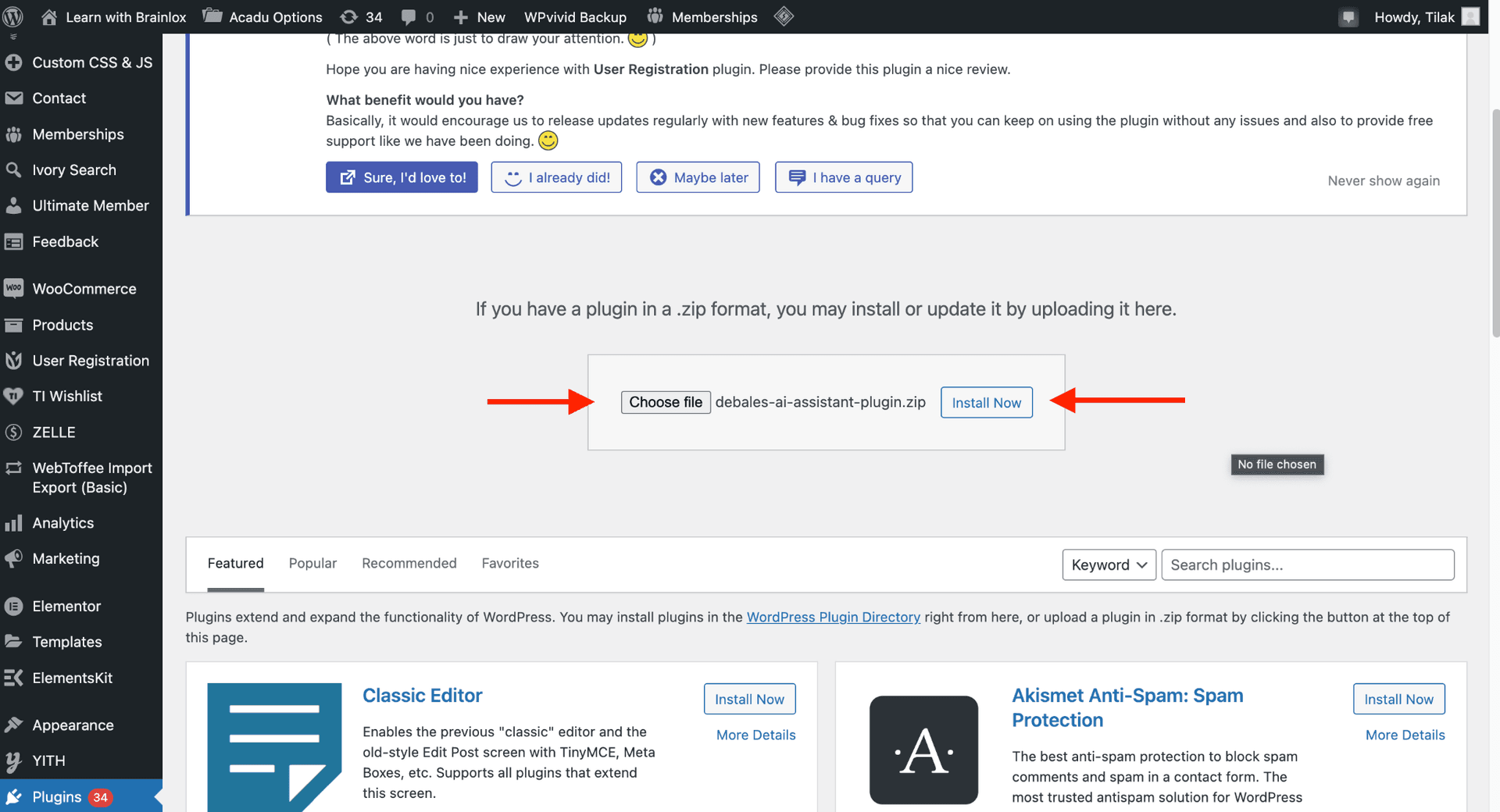The image size is (1500, 812).
Task: Click the updates icon showing 34
Action: click(361, 16)
